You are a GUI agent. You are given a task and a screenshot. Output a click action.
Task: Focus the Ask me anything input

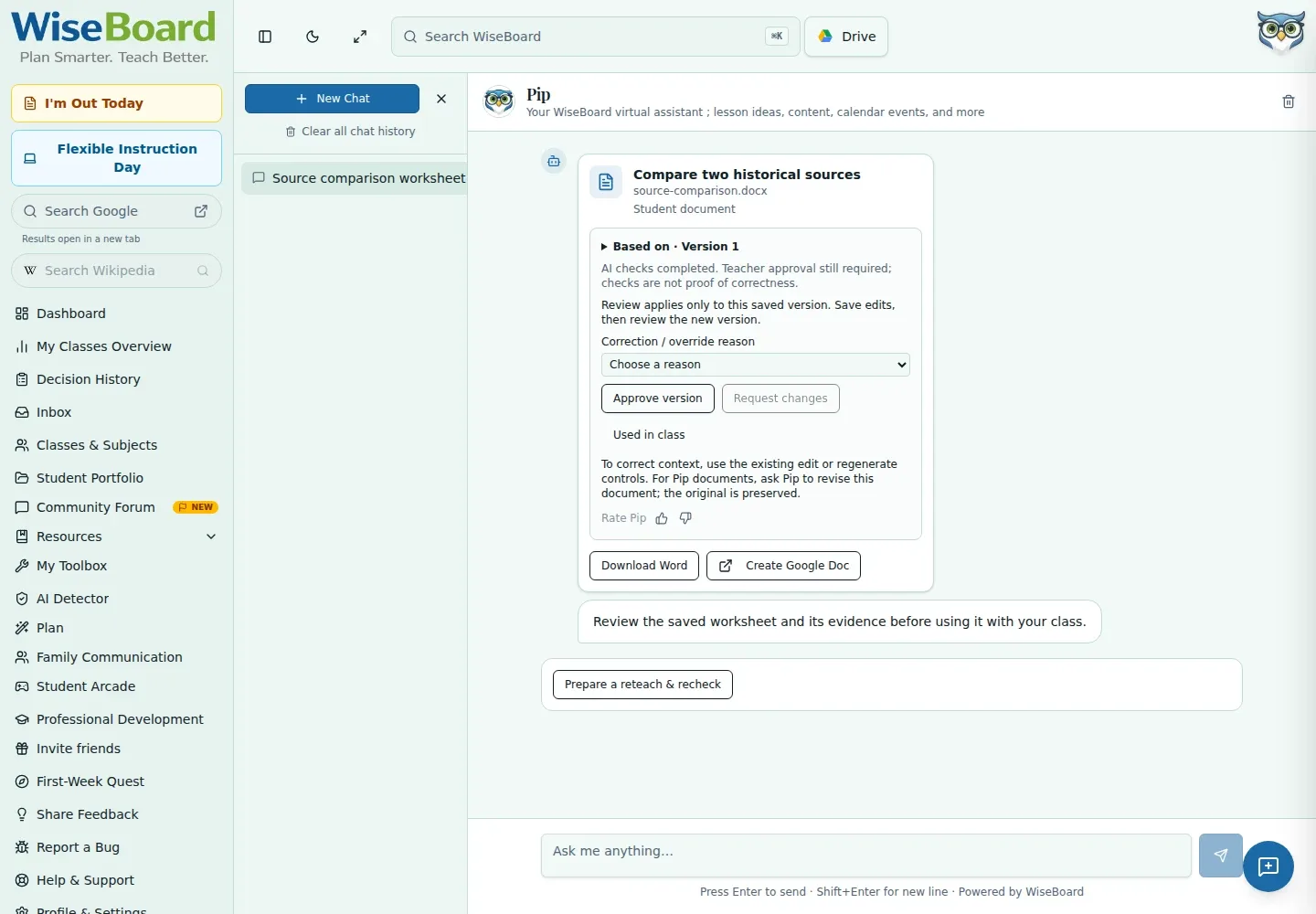coord(866,856)
